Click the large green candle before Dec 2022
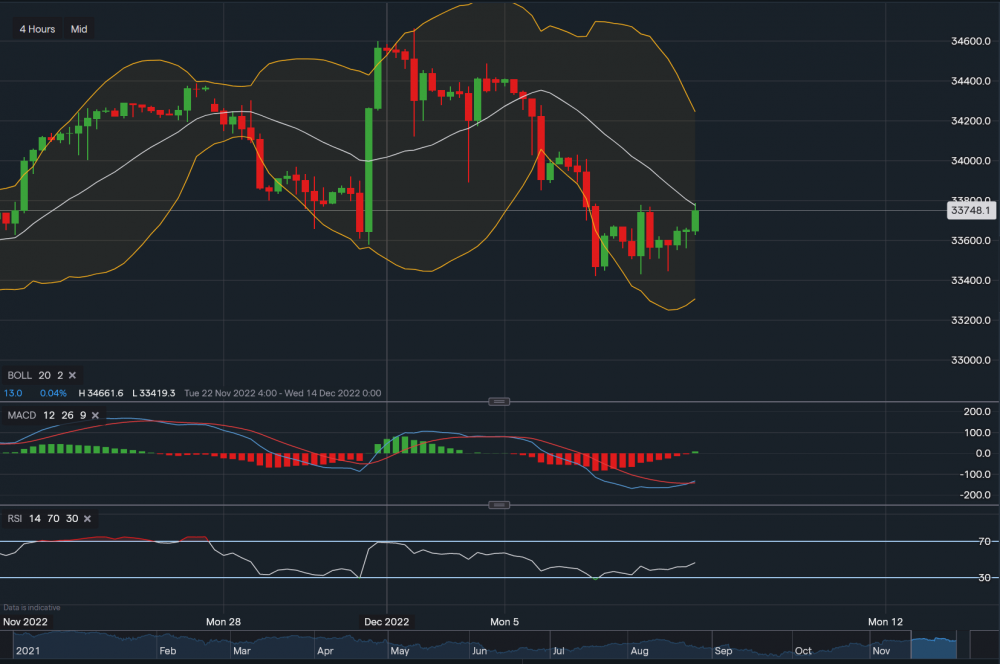The height and width of the screenshot is (664, 1000). [369, 173]
